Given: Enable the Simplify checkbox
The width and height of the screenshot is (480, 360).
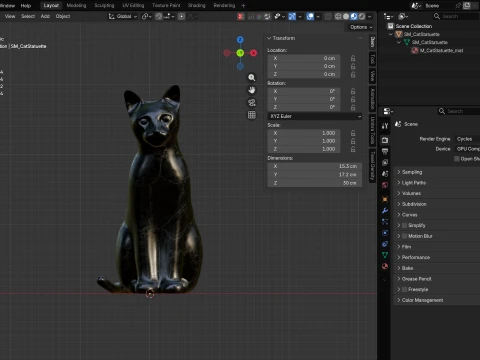Looking at the screenshot, I should 404,226.
